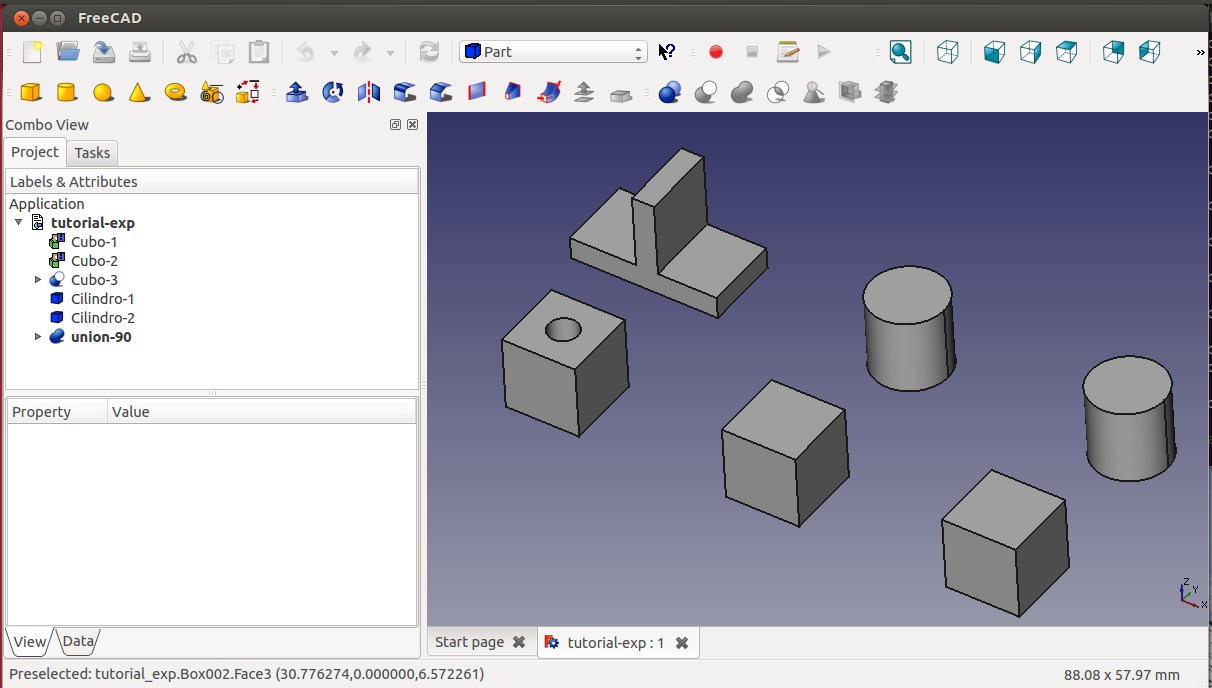This screenshot has height=688, width=1212.
Task: Open the Data properties tab
Action: click(x=78, y=642)
